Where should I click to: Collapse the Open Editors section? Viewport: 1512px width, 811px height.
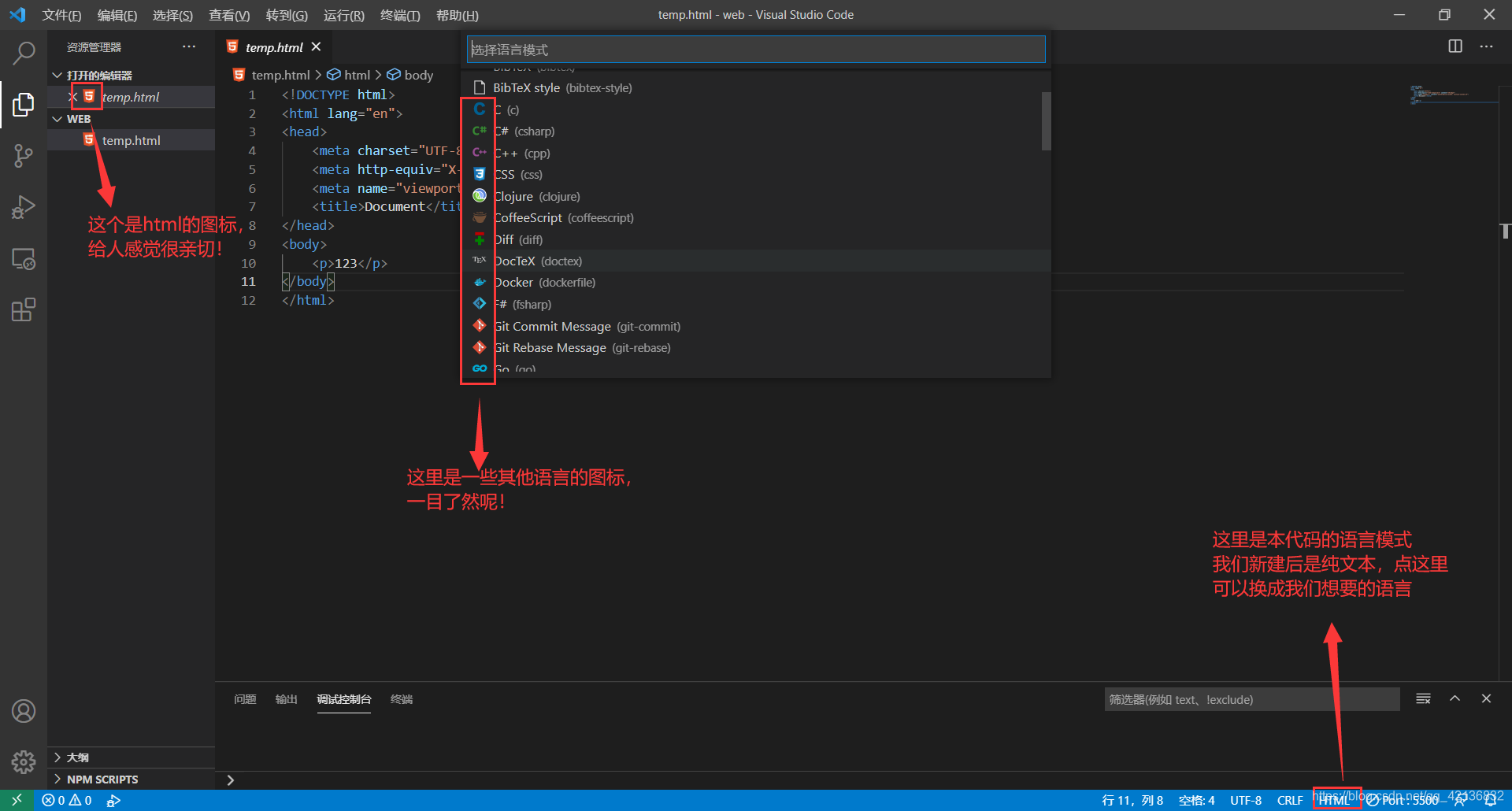coord(131,75)
